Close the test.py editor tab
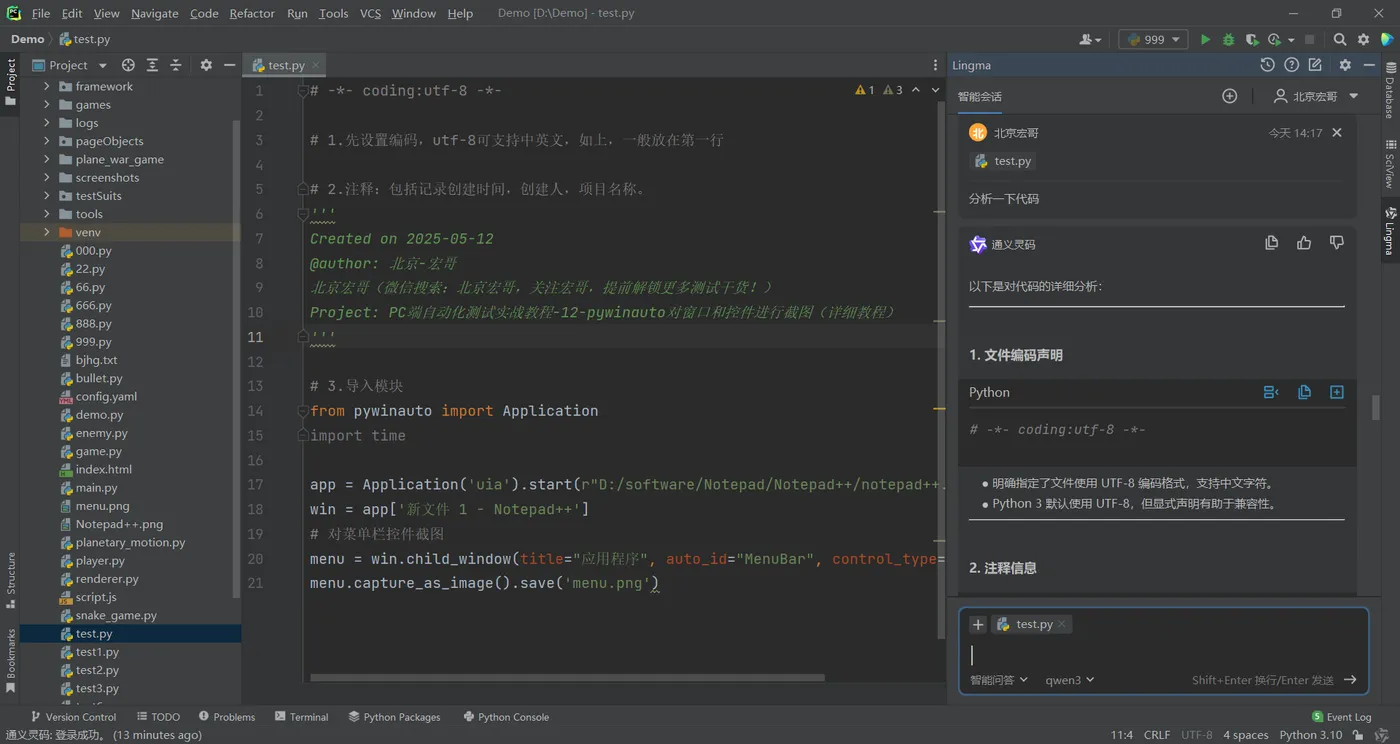This screenshot has width=1400, height=744. 316,65
